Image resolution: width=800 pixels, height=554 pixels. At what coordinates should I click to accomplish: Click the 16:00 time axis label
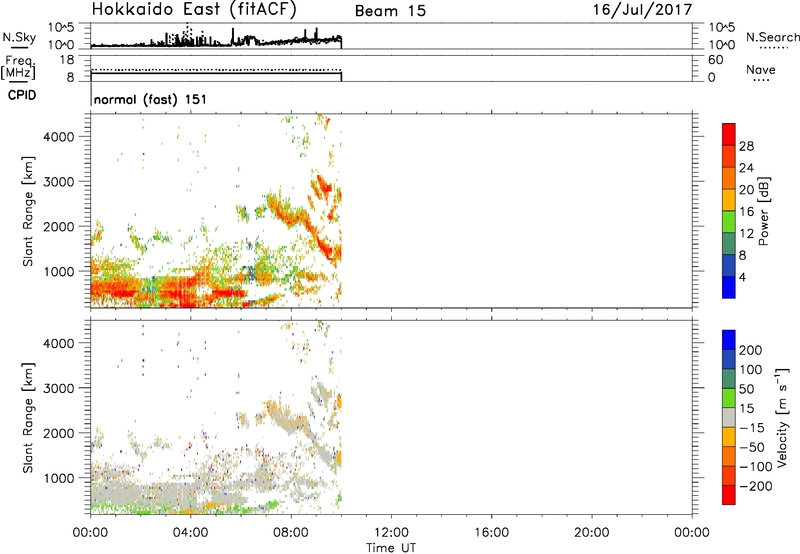click(491, 533)
